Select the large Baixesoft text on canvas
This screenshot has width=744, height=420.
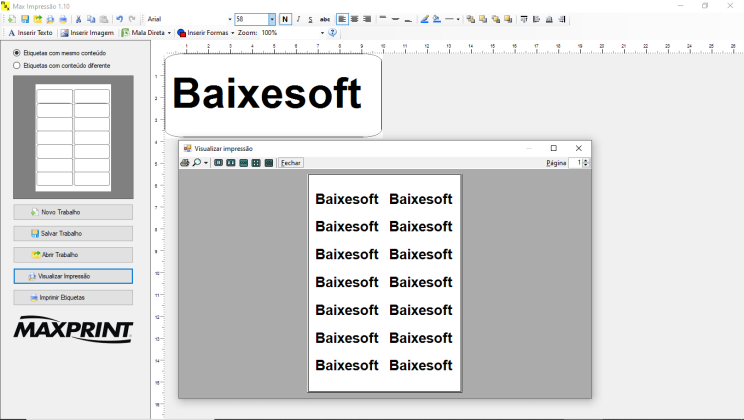point(267,93)
